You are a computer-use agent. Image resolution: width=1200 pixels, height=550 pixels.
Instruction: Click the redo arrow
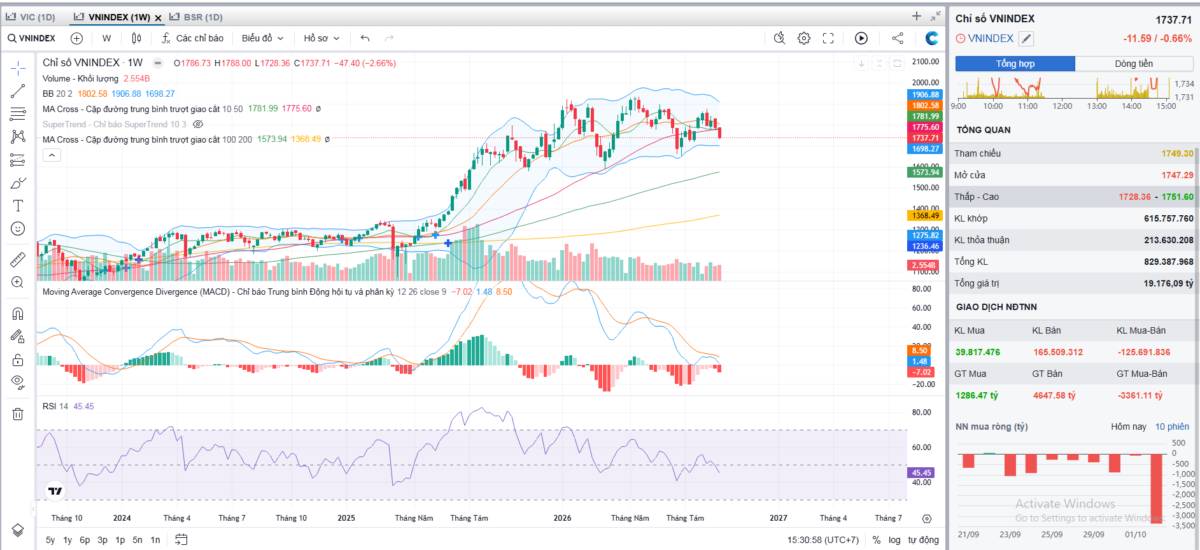click(x=389, y=38)
